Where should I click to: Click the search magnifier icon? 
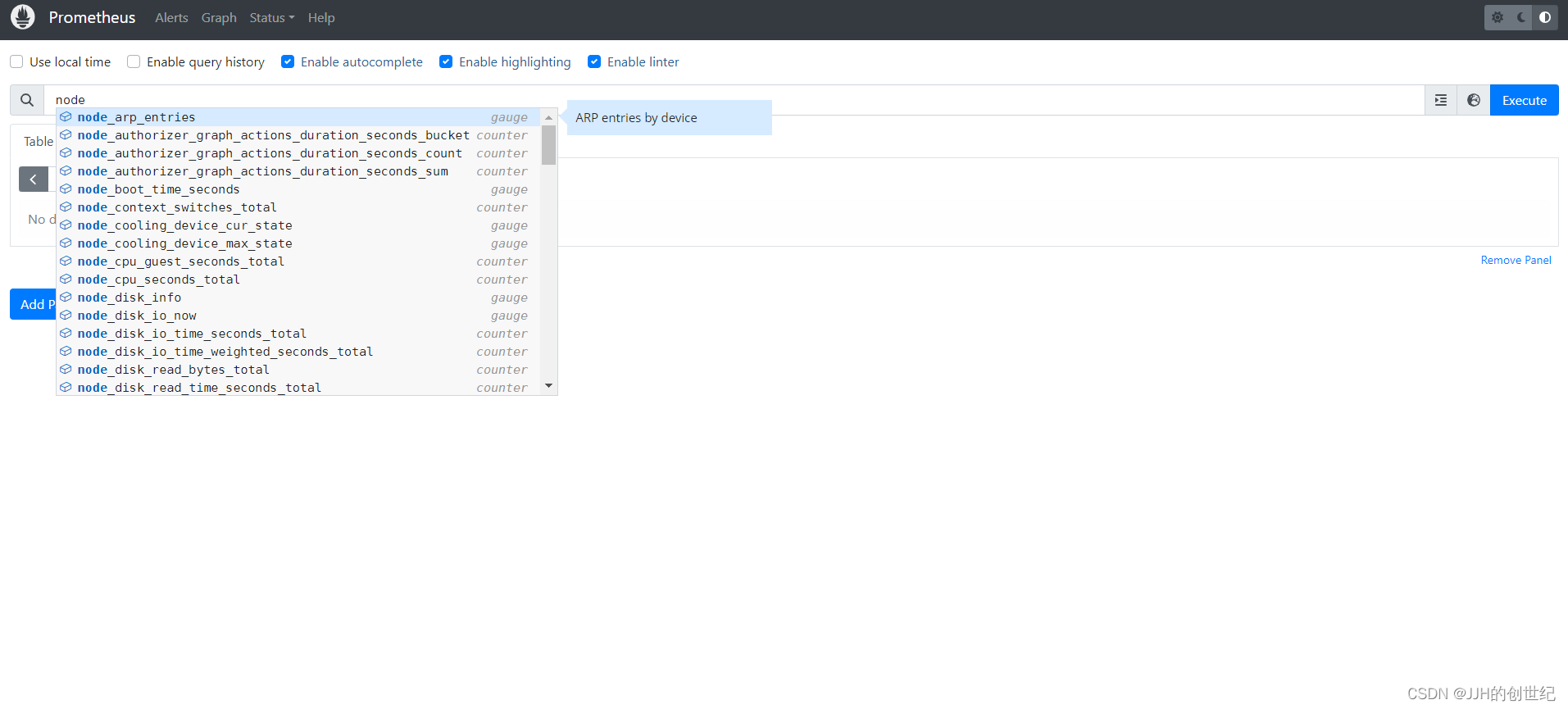[27, 100]
